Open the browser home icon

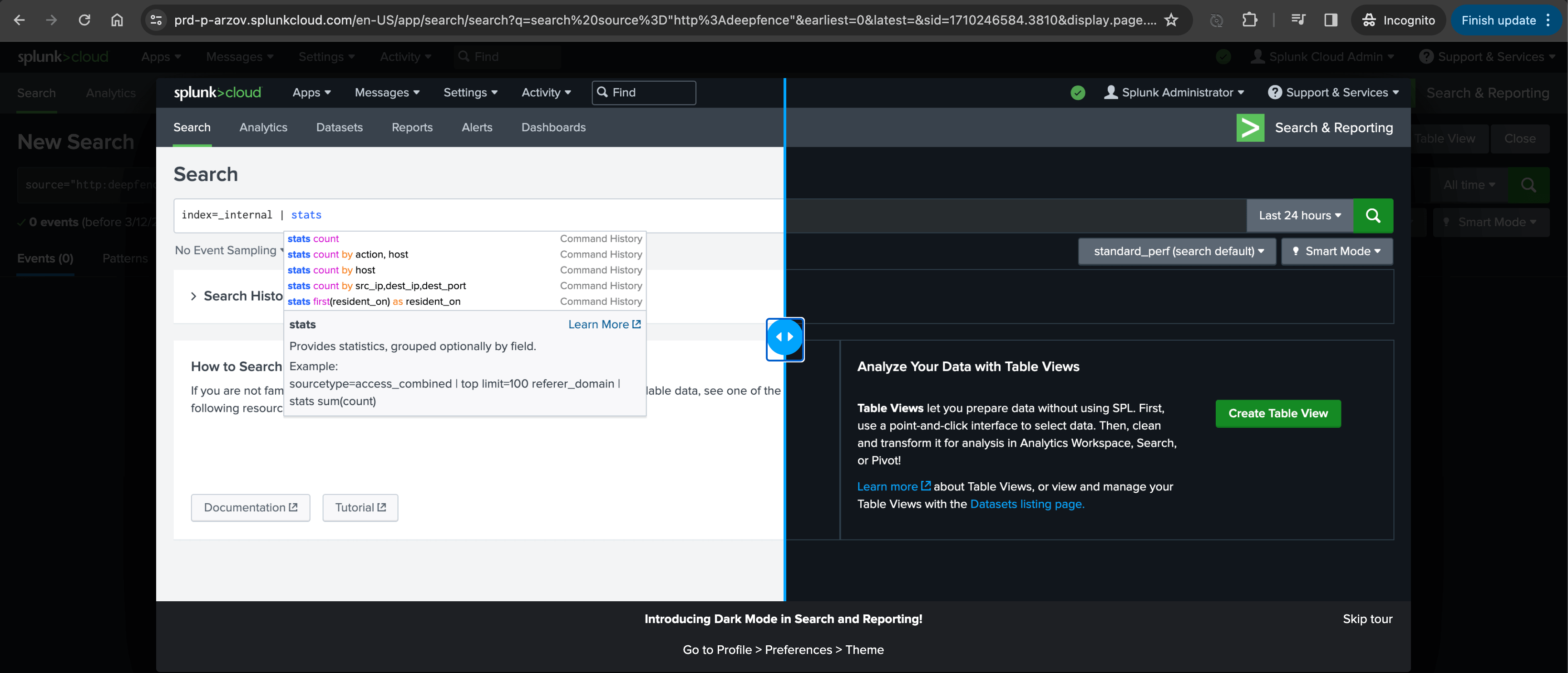117,20
